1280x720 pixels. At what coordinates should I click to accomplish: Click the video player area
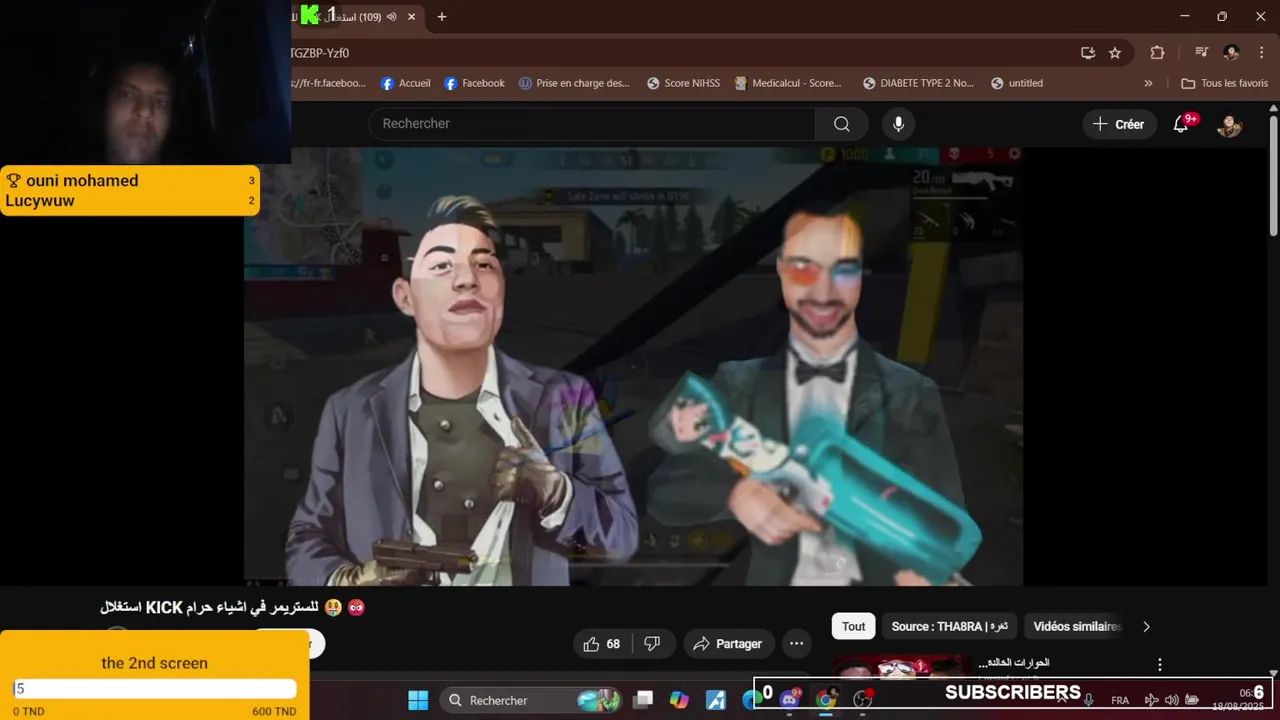tap(633, 366)
